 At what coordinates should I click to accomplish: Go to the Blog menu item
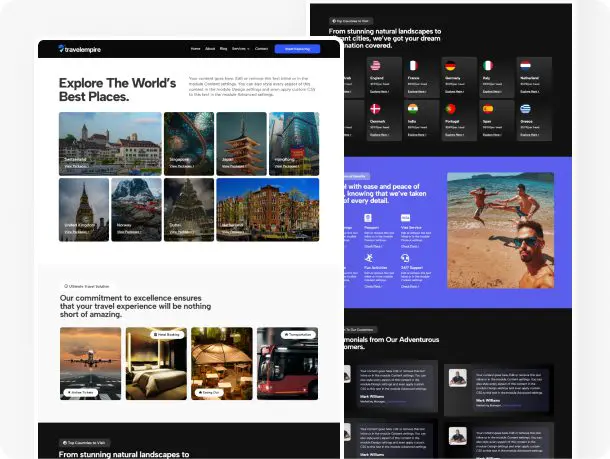pos(224,48)
